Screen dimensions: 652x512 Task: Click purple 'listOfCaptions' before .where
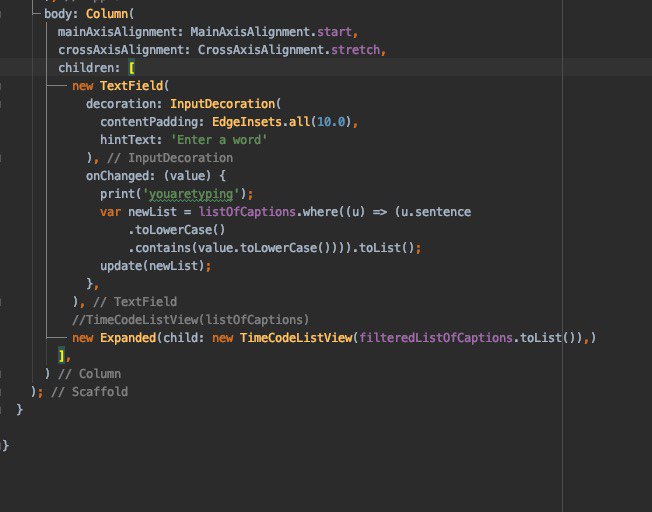coord(247,212)
